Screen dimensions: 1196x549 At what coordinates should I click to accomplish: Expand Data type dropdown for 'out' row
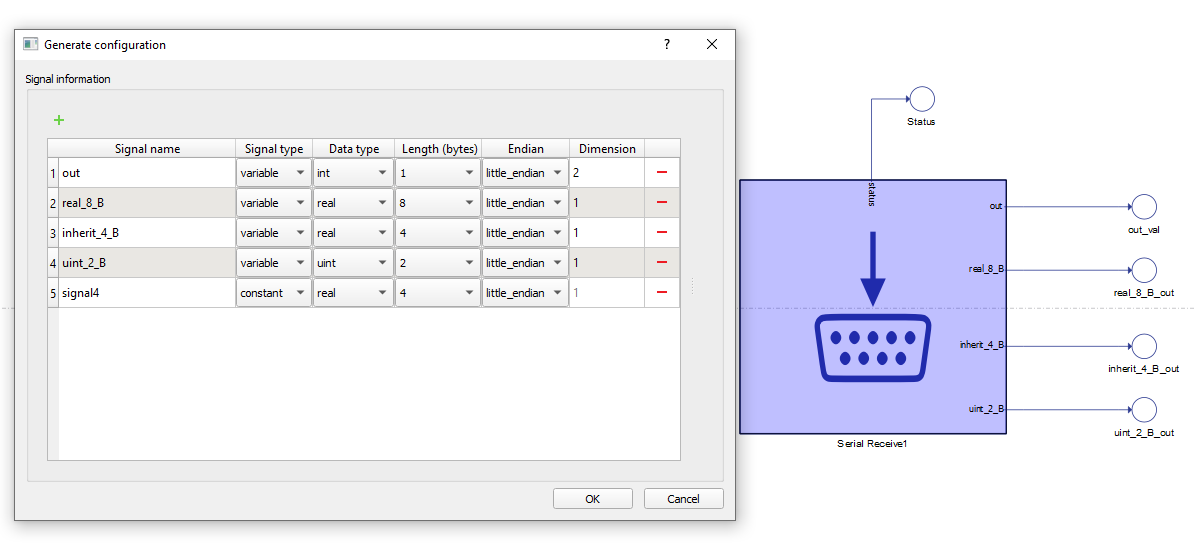(353, 173)
